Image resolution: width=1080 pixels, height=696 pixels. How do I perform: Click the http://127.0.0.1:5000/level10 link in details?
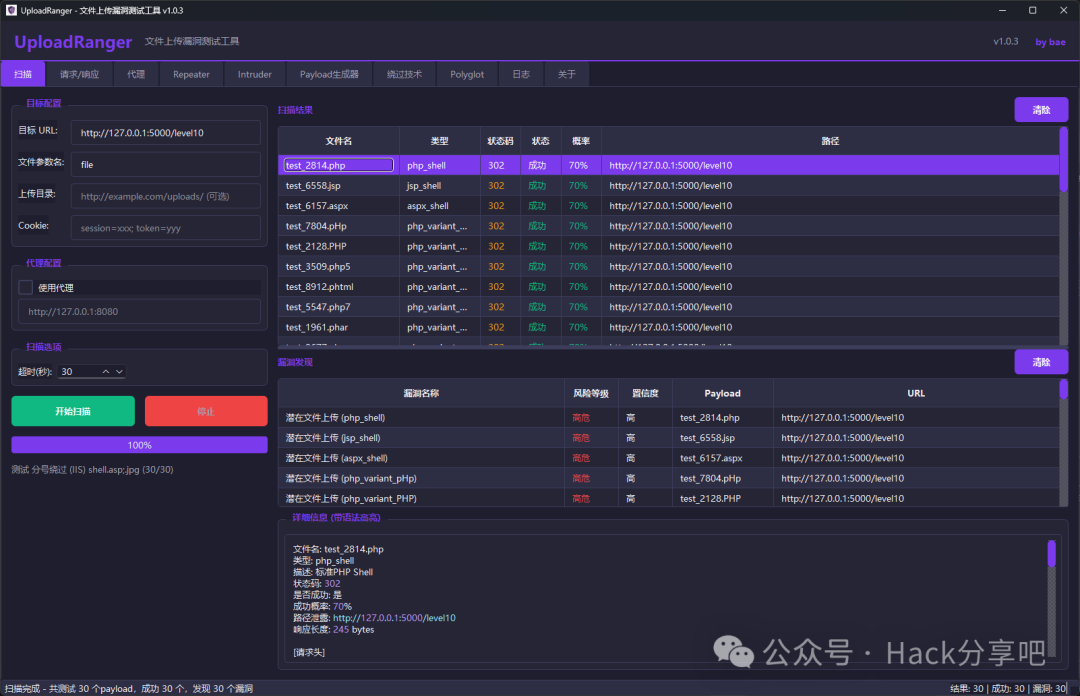(394, 618)
